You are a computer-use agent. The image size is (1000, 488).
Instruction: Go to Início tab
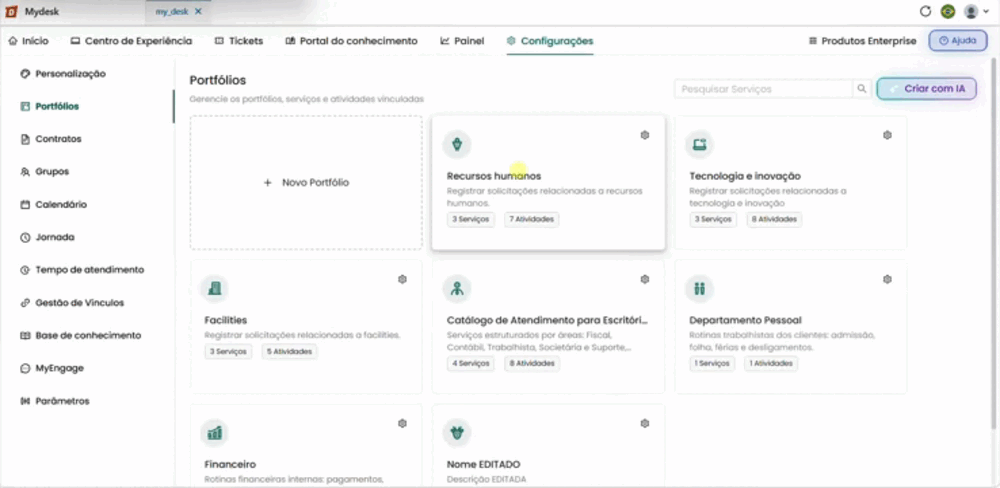point(29,41)
